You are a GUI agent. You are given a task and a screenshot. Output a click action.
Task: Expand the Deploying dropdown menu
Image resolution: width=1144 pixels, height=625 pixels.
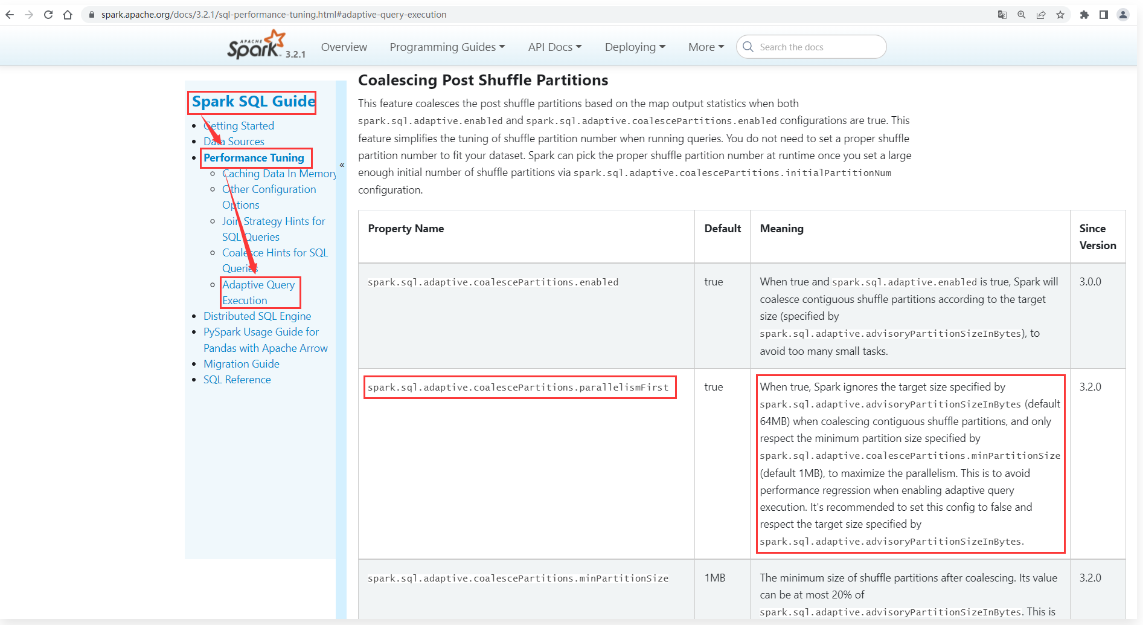635,47
